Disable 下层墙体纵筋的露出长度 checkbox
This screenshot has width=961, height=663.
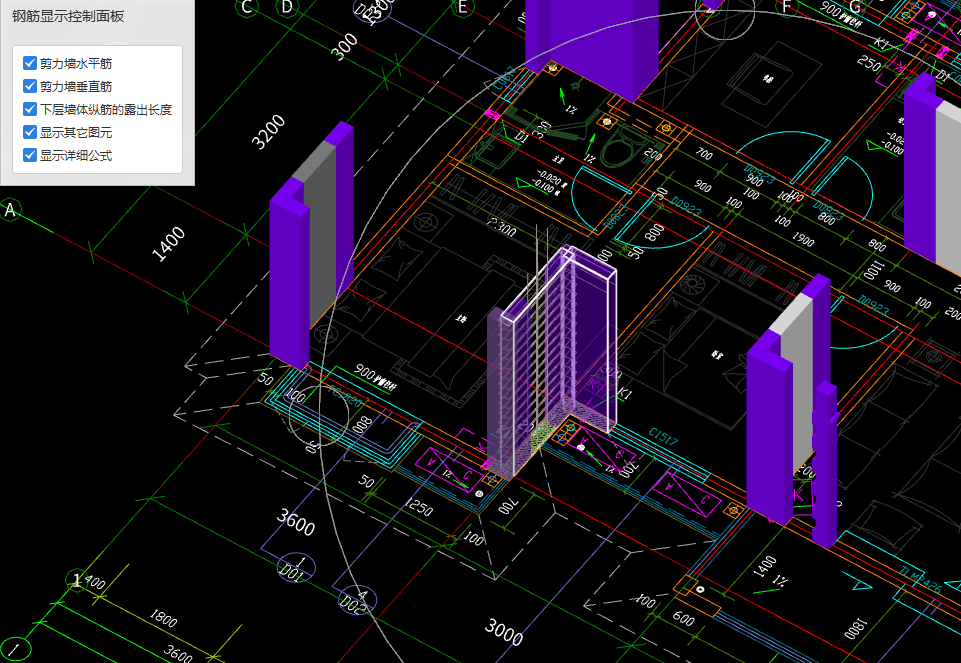click(29, 110)
